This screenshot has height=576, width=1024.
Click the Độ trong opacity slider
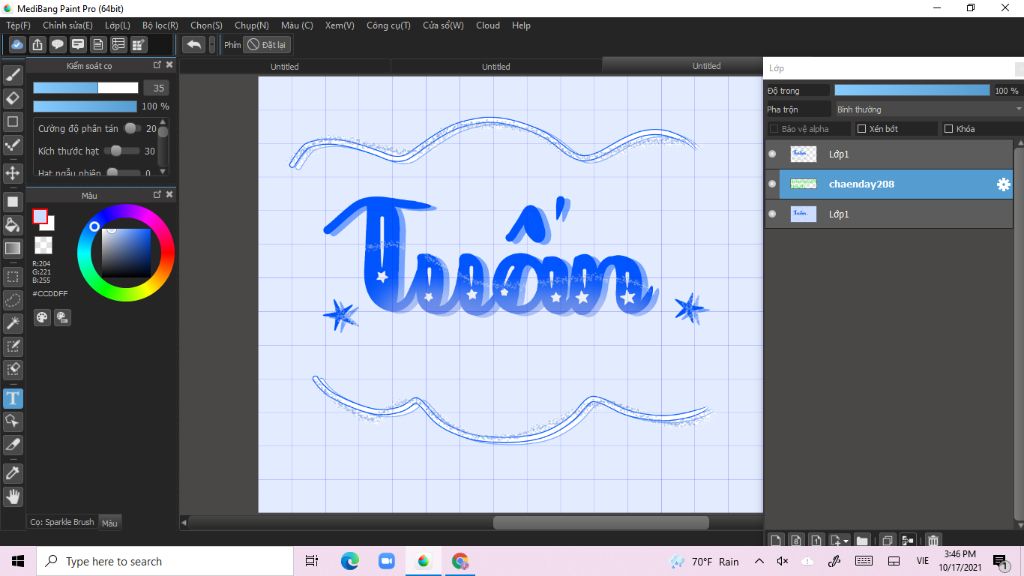click(912, 90)
